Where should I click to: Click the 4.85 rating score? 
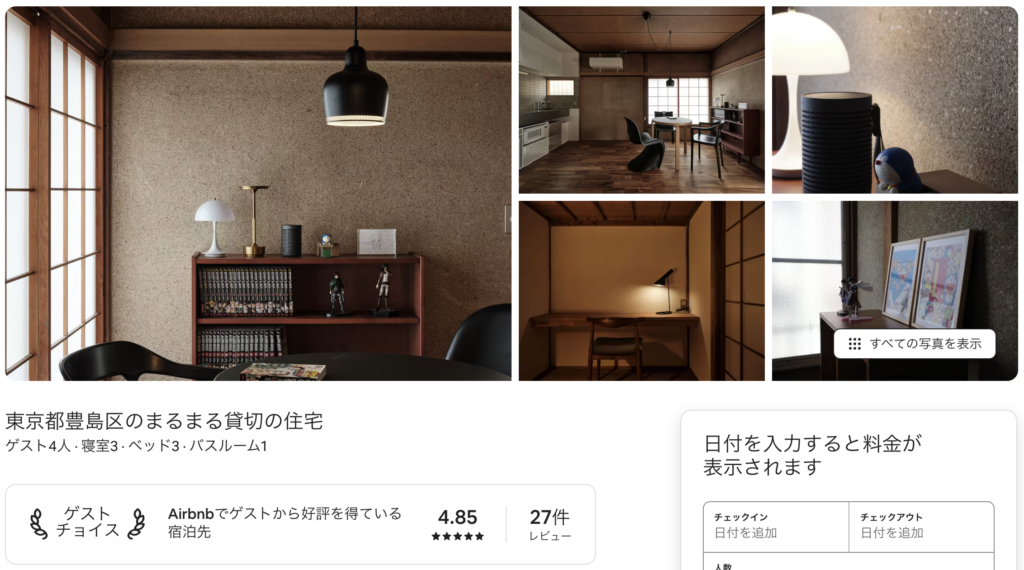click(457, 517)
